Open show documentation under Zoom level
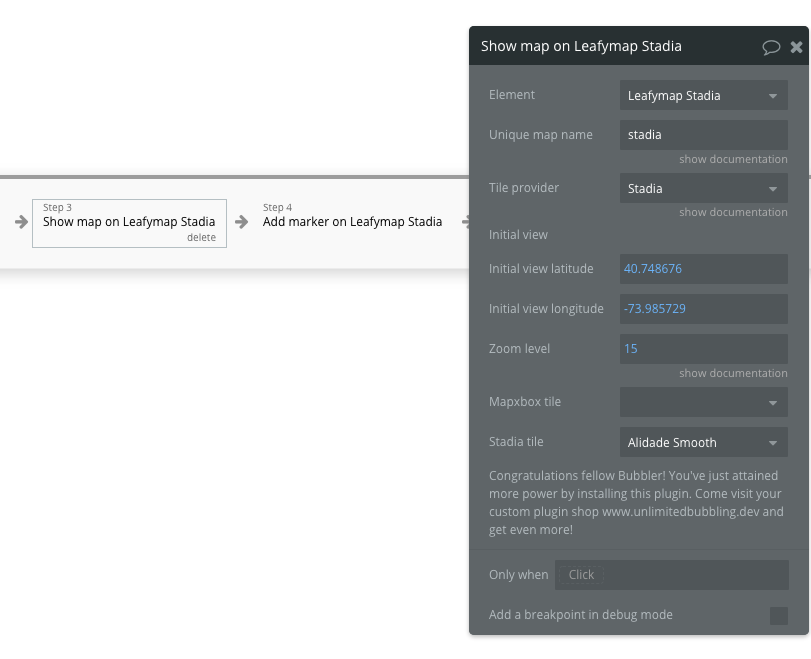 pos(733,373)
